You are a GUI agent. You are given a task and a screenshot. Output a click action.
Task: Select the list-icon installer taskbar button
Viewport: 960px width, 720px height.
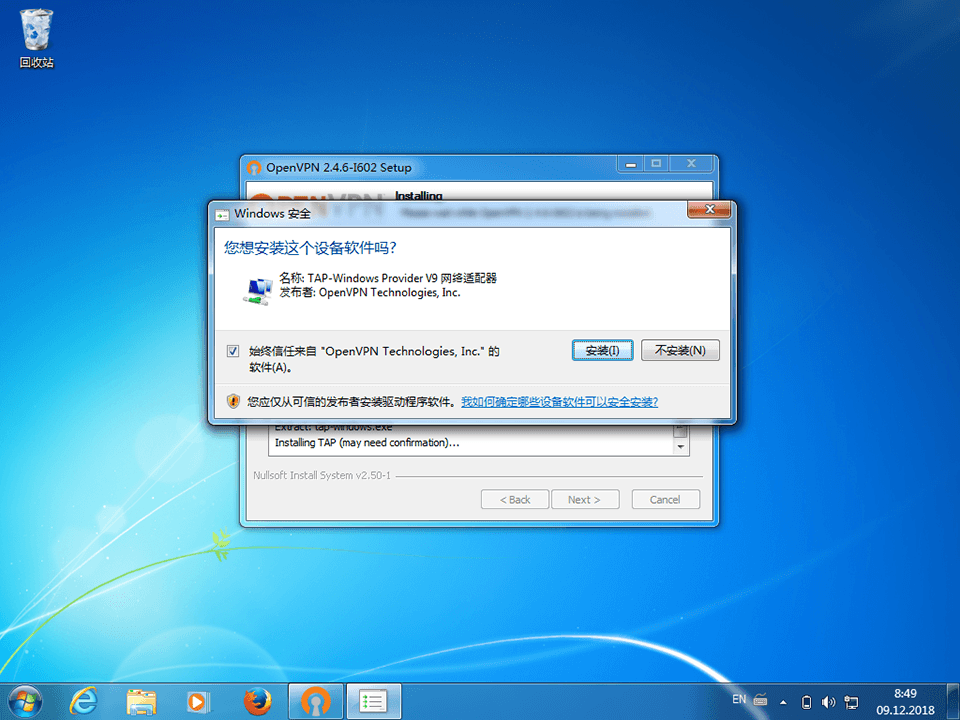click(373, 702)
